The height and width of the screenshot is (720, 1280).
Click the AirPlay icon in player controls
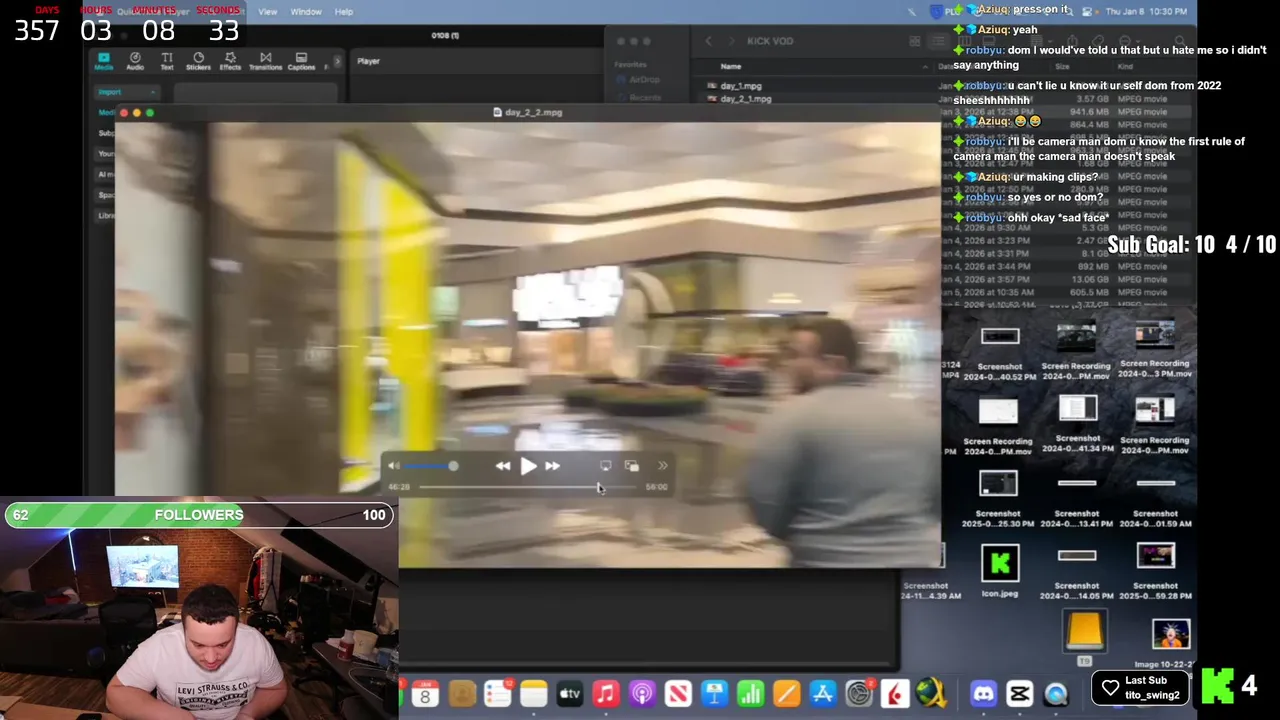[x=605, y=466]
